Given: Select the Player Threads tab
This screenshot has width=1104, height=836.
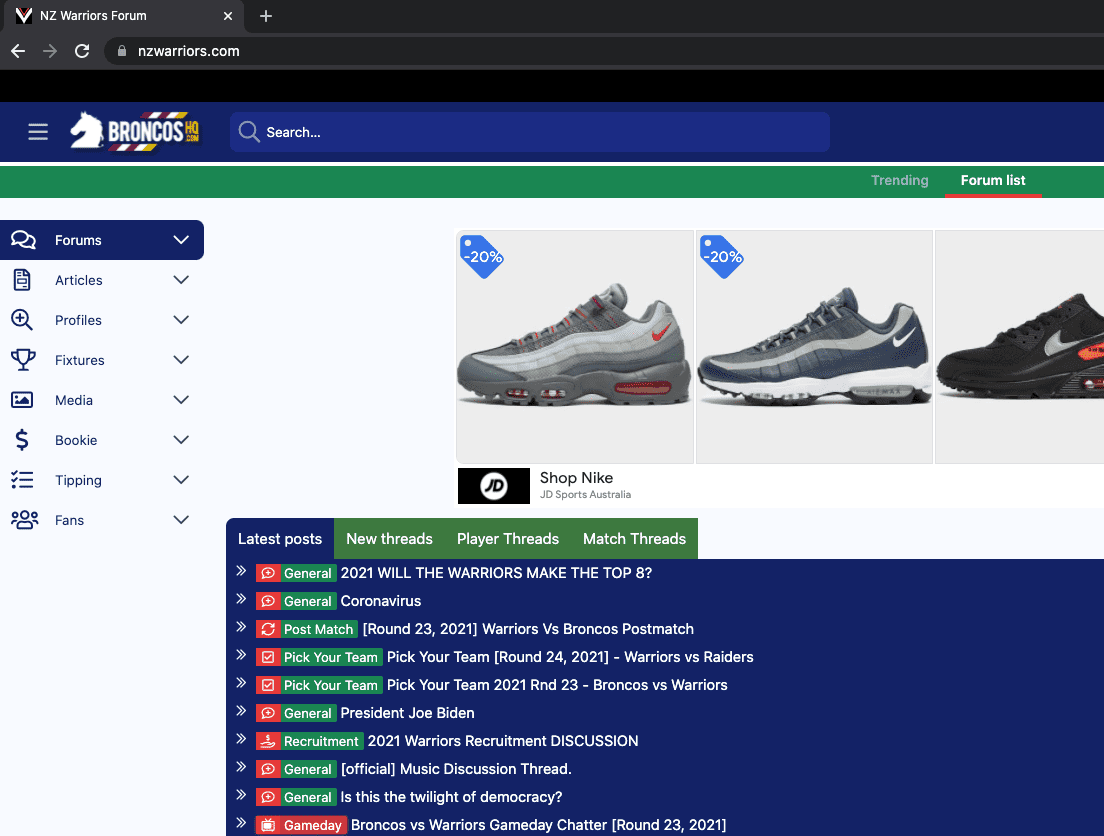Looking at the screenshot, I should pyautogui.click(x=508, y=539).
